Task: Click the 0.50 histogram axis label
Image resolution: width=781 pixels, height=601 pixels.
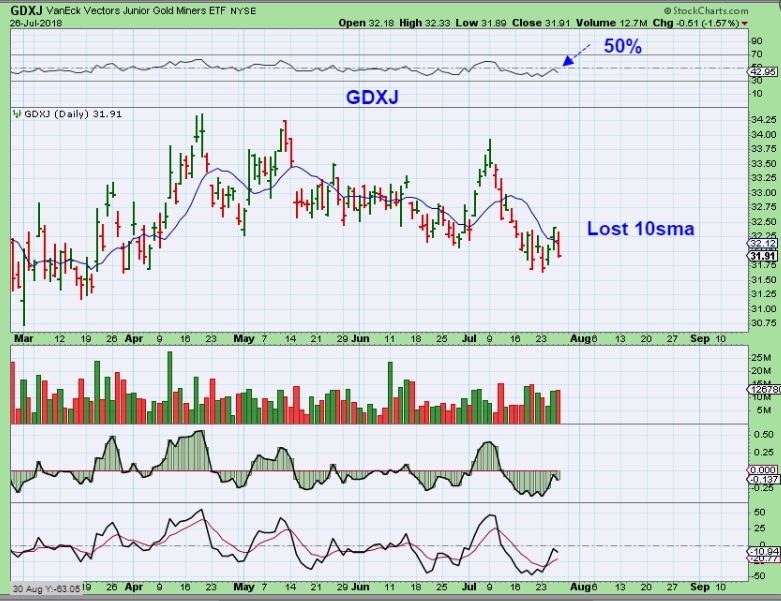Action: click(764, 435)
